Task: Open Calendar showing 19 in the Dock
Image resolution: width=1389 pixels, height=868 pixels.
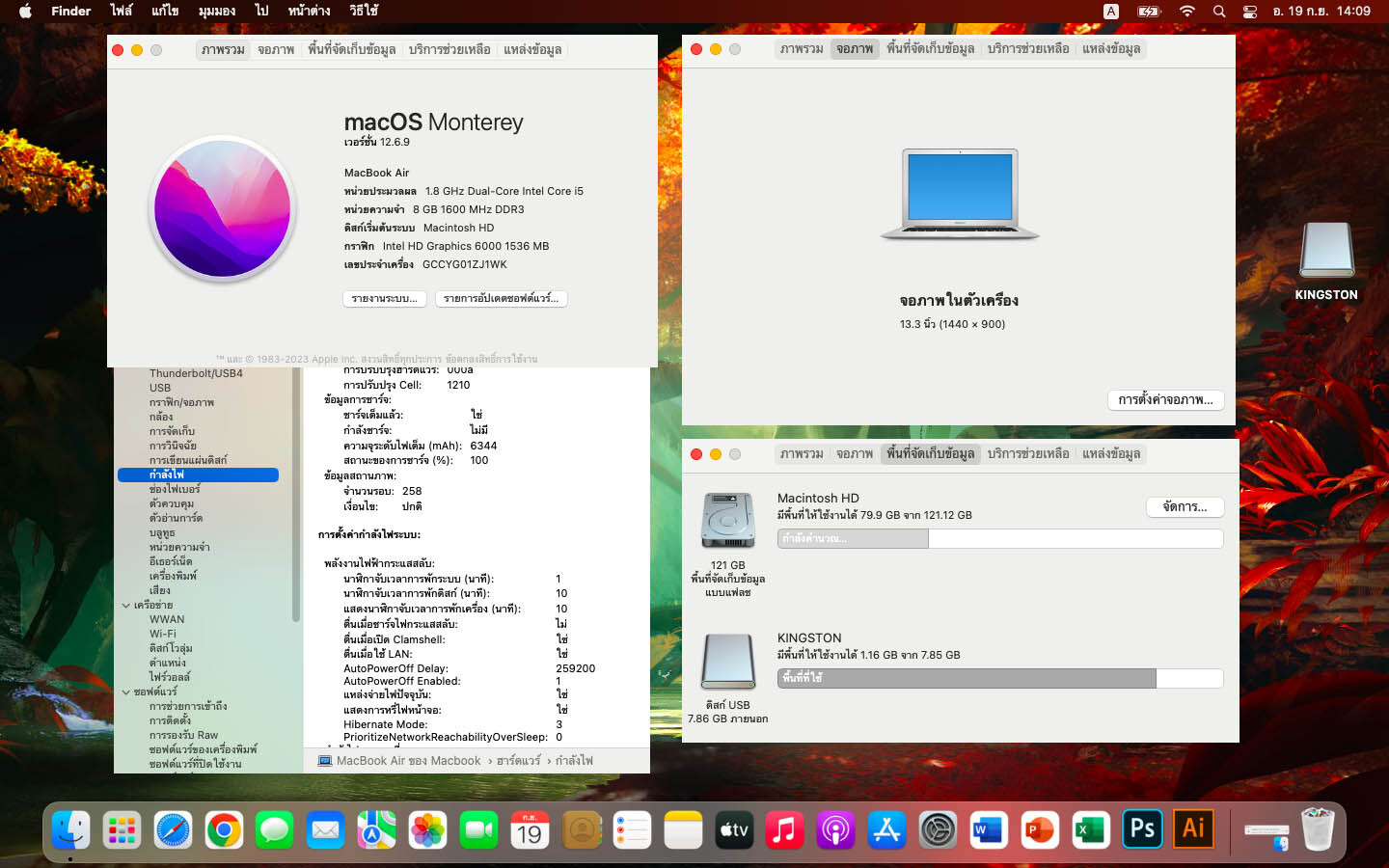Action: (530, 829)
